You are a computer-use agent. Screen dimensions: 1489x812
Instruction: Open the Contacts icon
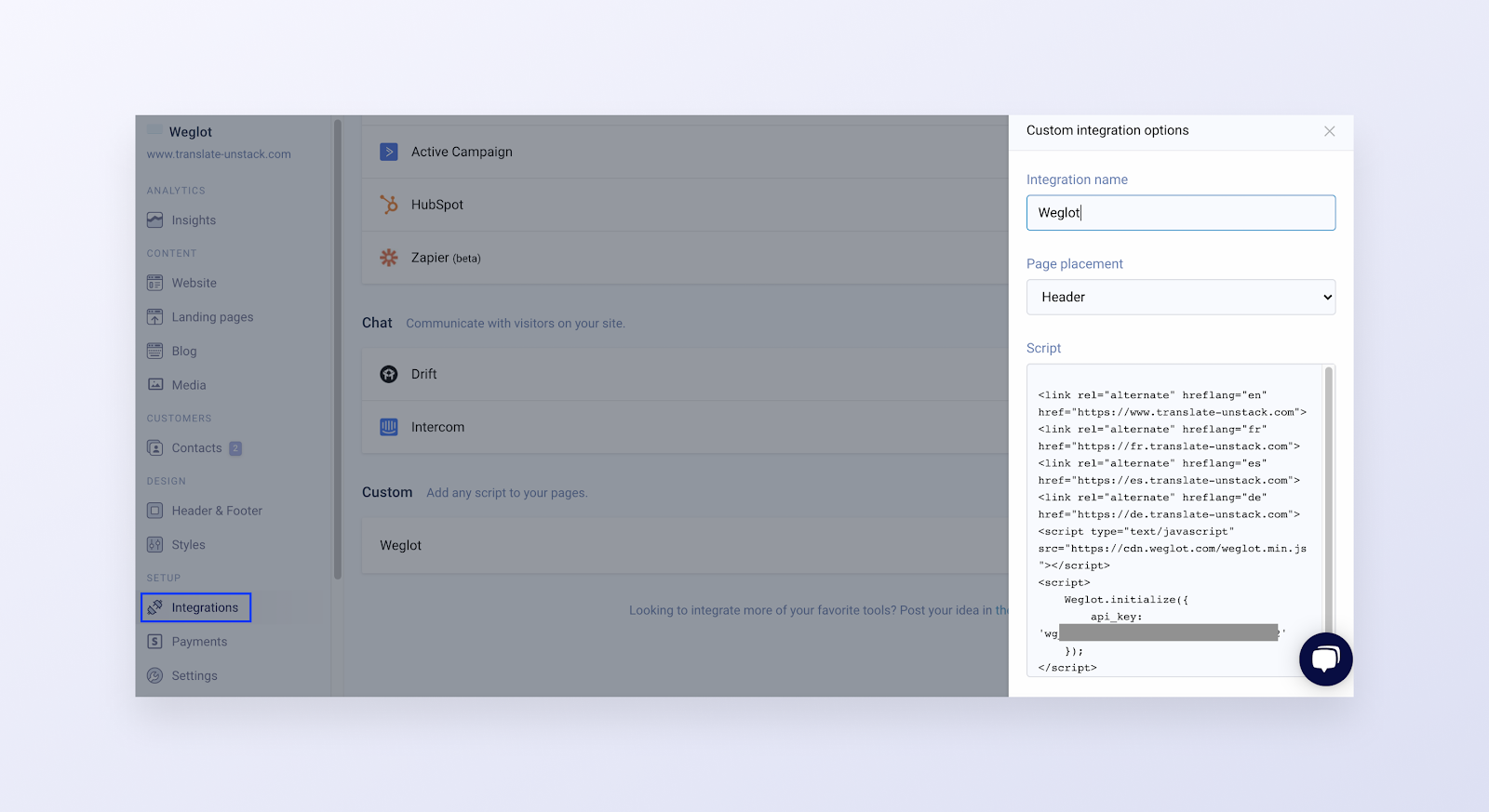point(154,448)
